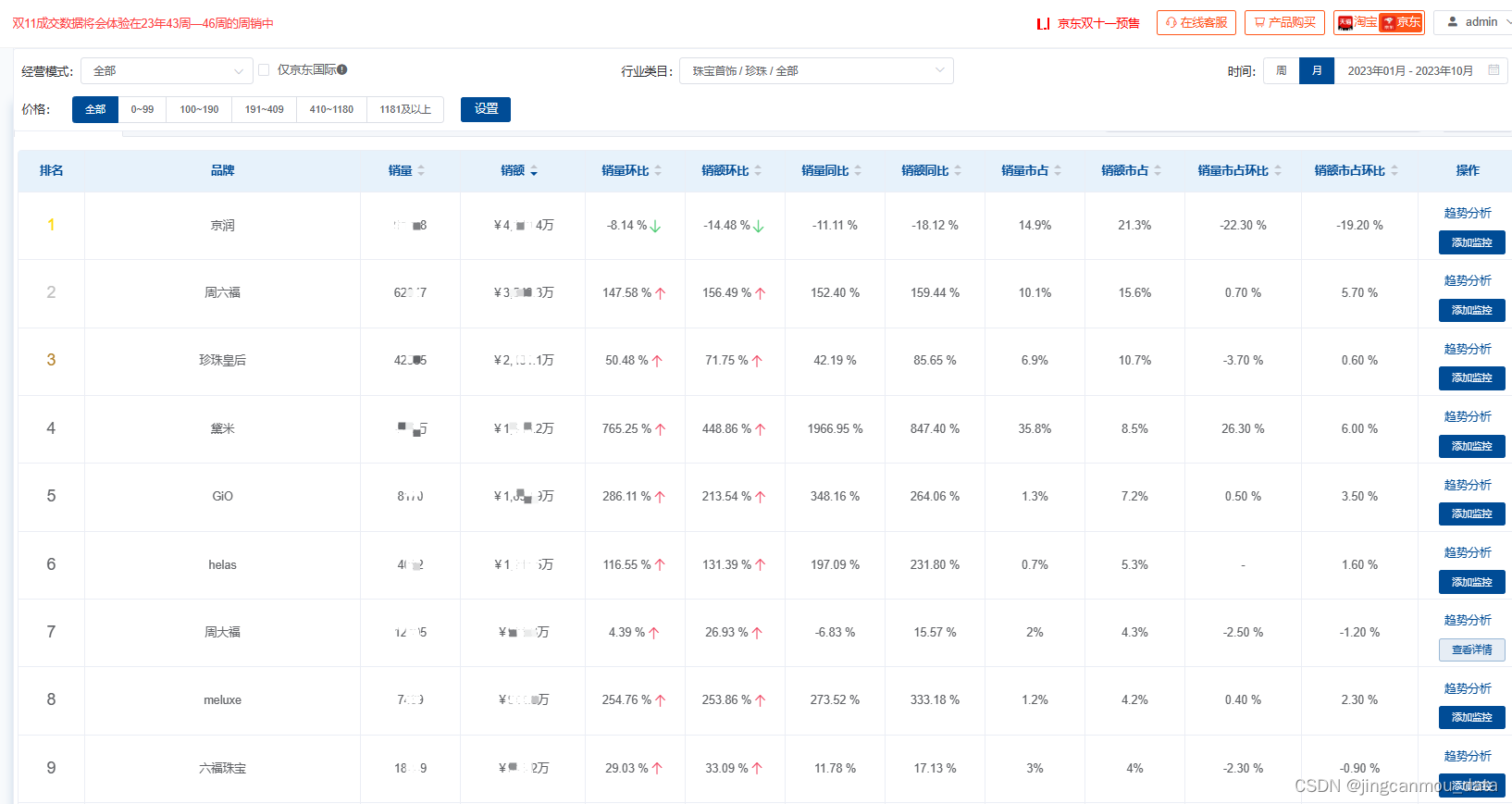Select price range 1181及以上

pos(405,109)
